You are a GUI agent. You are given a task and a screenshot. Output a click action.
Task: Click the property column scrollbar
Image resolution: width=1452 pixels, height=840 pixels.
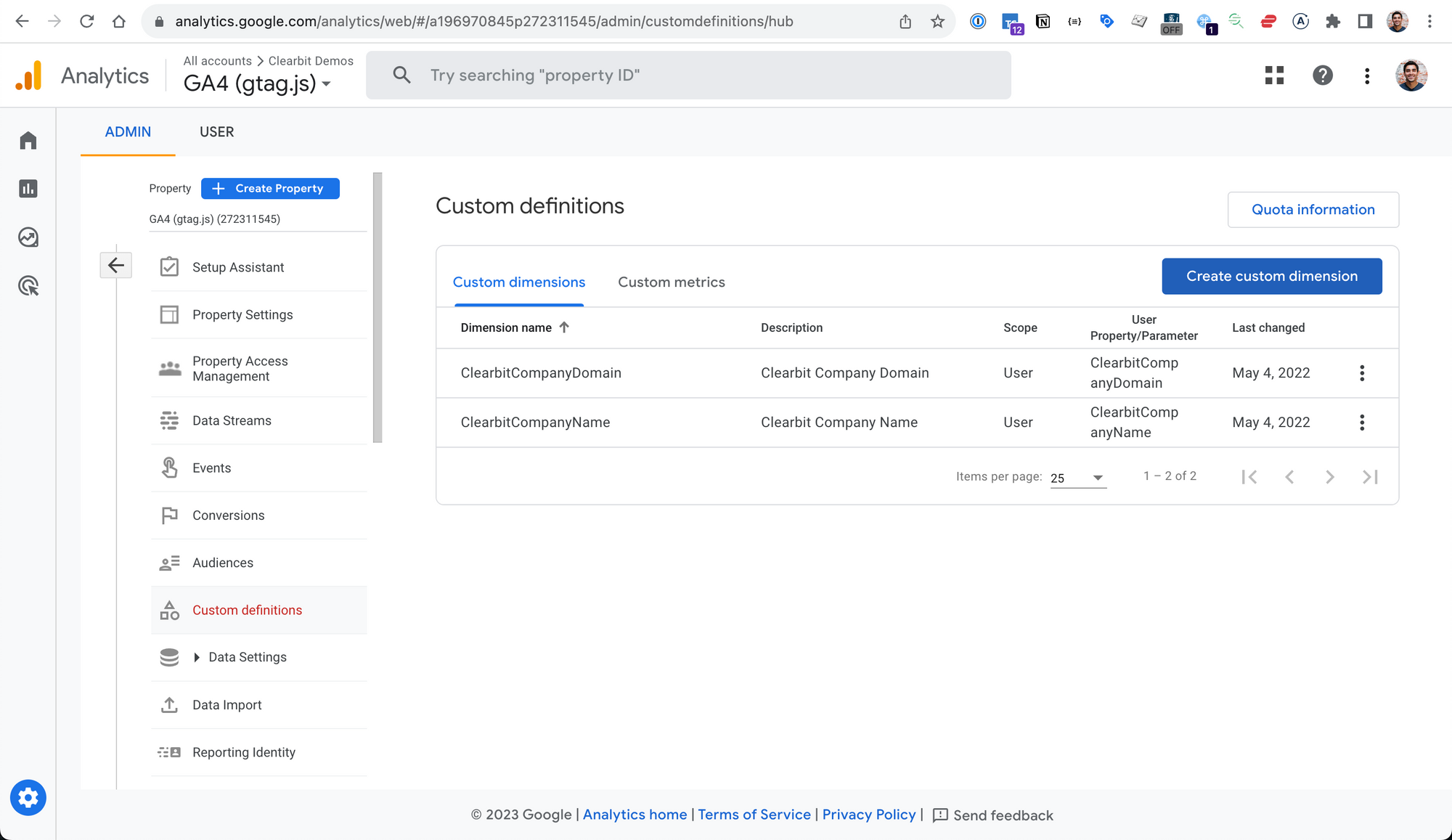[x=378, y=308]
